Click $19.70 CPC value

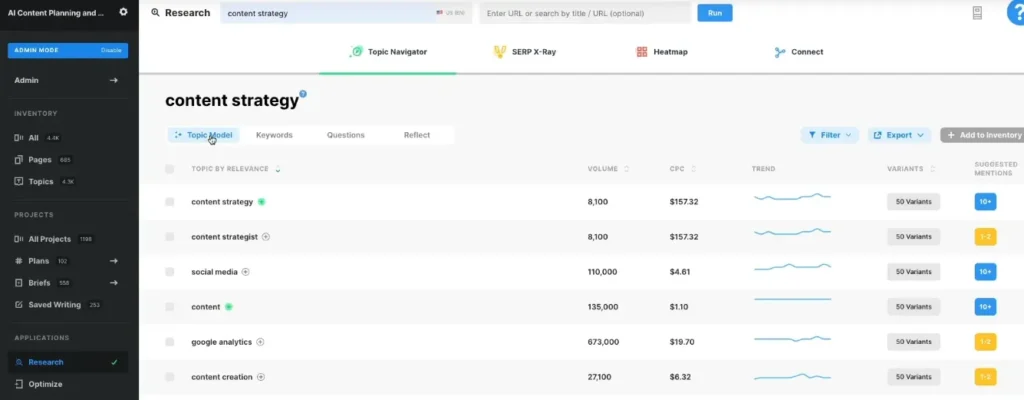pyautogui.click(x=682, y=342)
